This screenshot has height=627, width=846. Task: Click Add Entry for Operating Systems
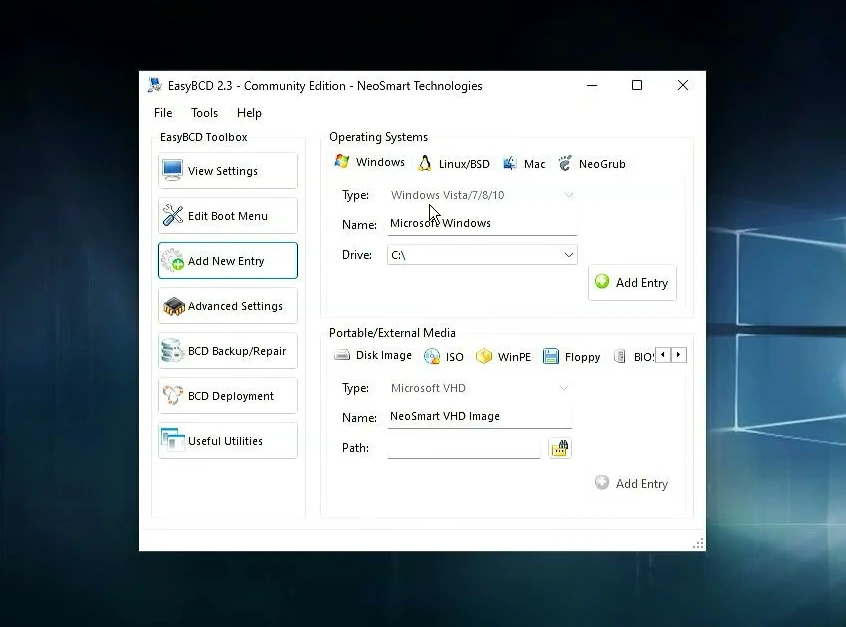point(632,282)
